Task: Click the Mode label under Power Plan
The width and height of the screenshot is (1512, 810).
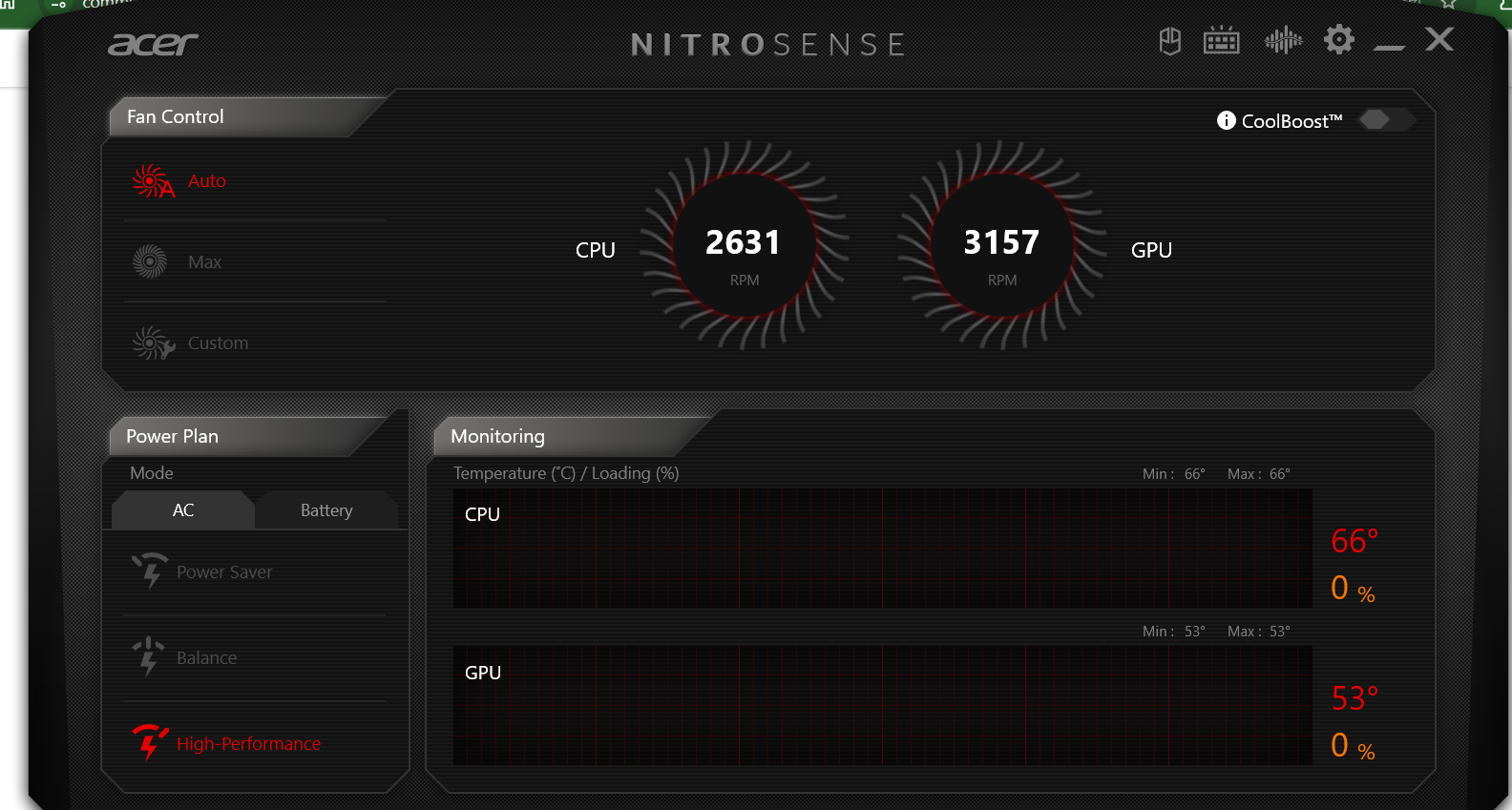Action: (x=152, y=473)
